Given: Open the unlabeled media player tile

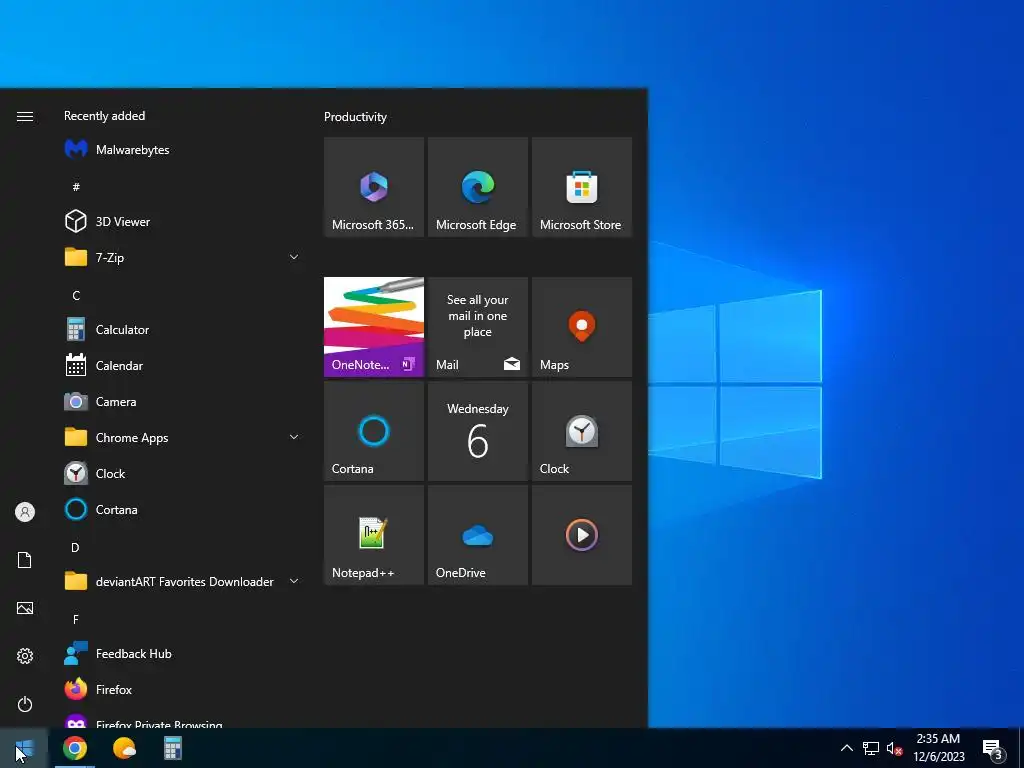Looking at the screenshot, I should (x=581, y=535).
